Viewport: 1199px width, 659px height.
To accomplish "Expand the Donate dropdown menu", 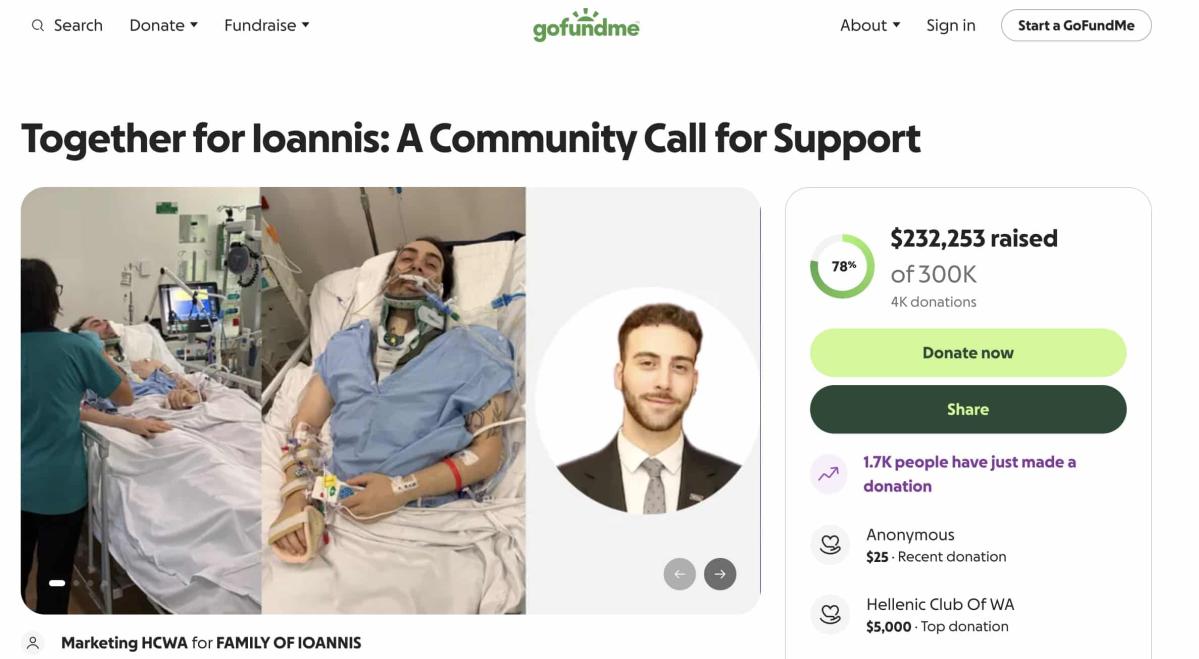I will (164, 26).
